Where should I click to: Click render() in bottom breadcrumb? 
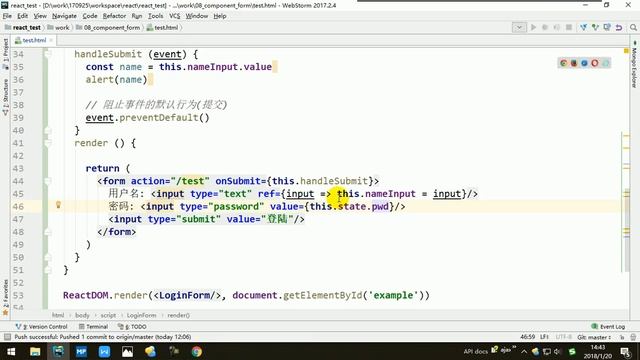coord(178,315)
